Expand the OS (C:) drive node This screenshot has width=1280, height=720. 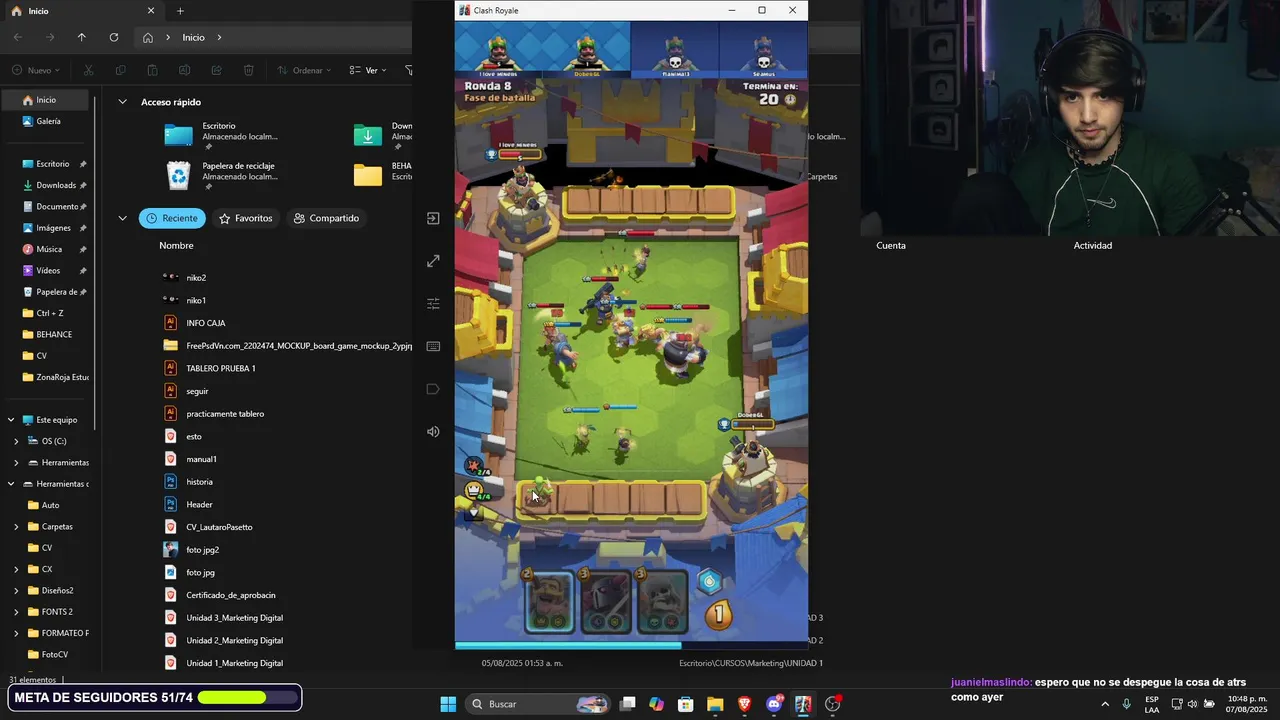(x=16, y=441)
